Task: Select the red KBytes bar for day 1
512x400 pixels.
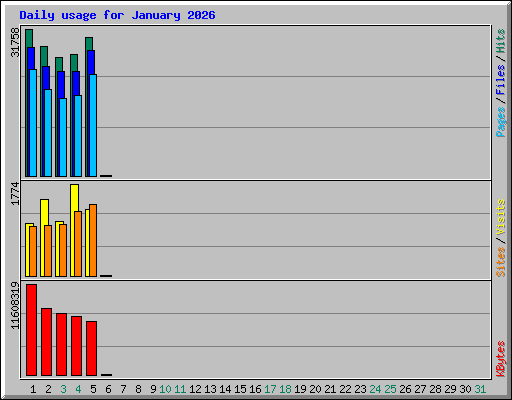Action: pos(31,330)
